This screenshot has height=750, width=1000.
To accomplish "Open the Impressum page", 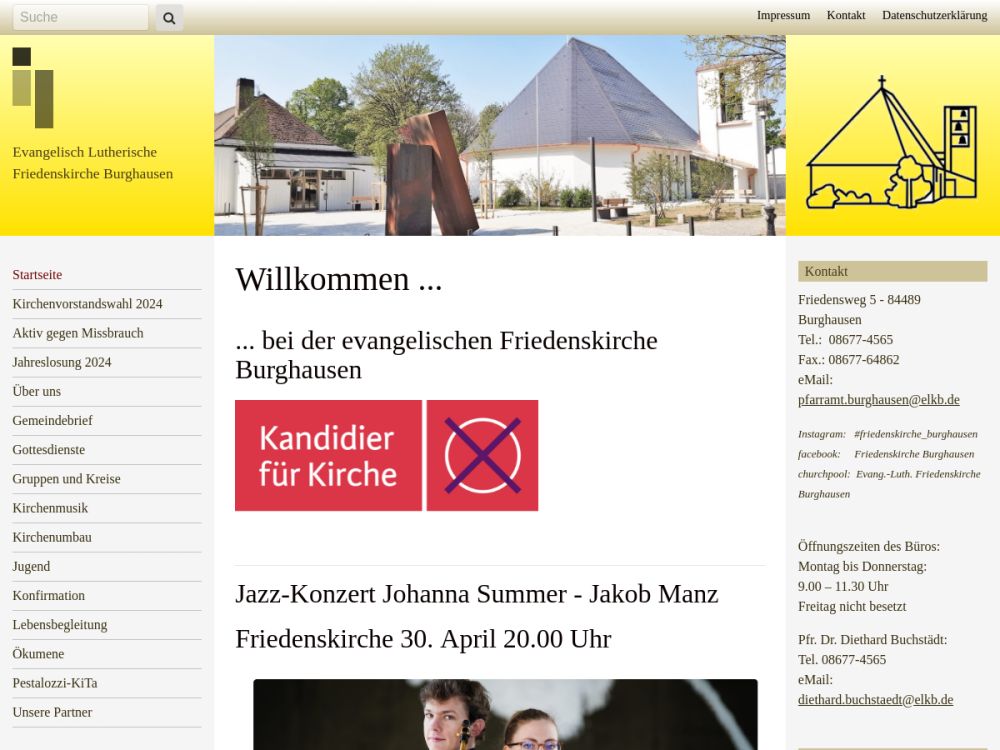I will point(783,15).
